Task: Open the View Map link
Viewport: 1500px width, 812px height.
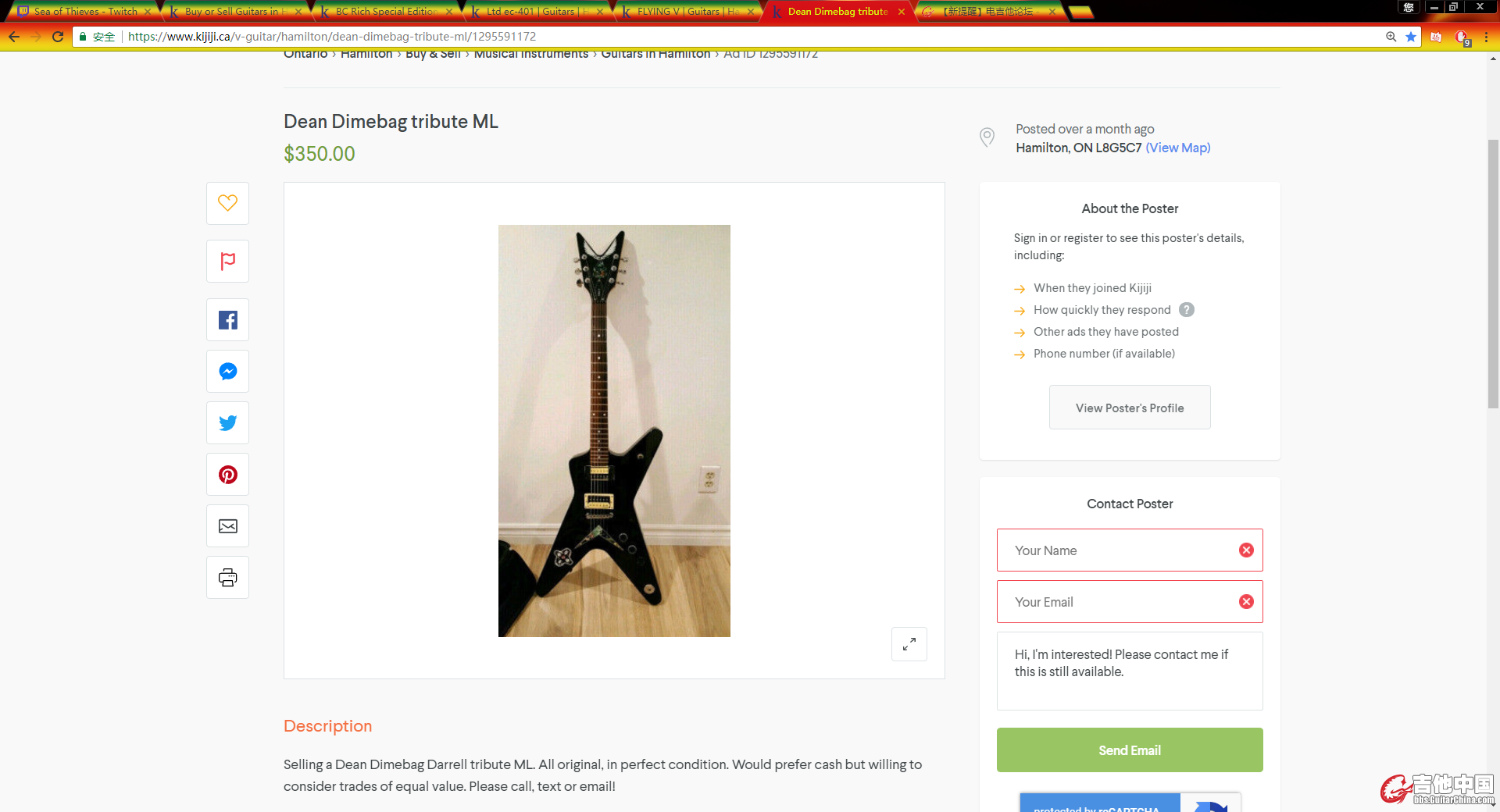Action: pos(1178,148)
